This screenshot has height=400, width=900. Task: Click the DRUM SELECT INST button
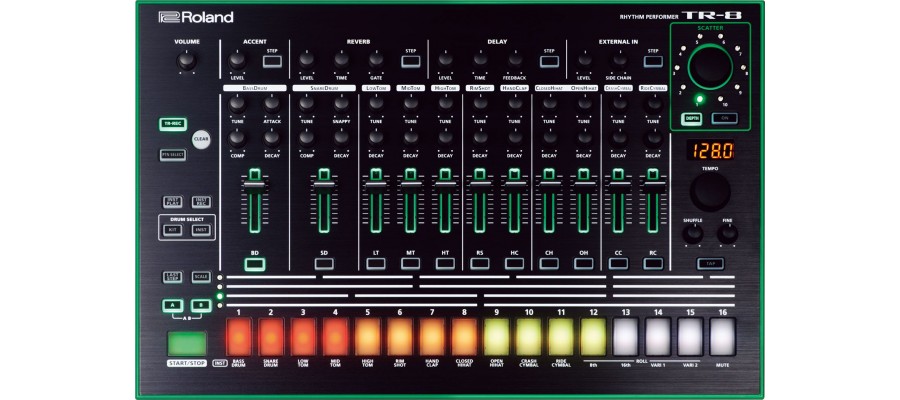point(201,230)
